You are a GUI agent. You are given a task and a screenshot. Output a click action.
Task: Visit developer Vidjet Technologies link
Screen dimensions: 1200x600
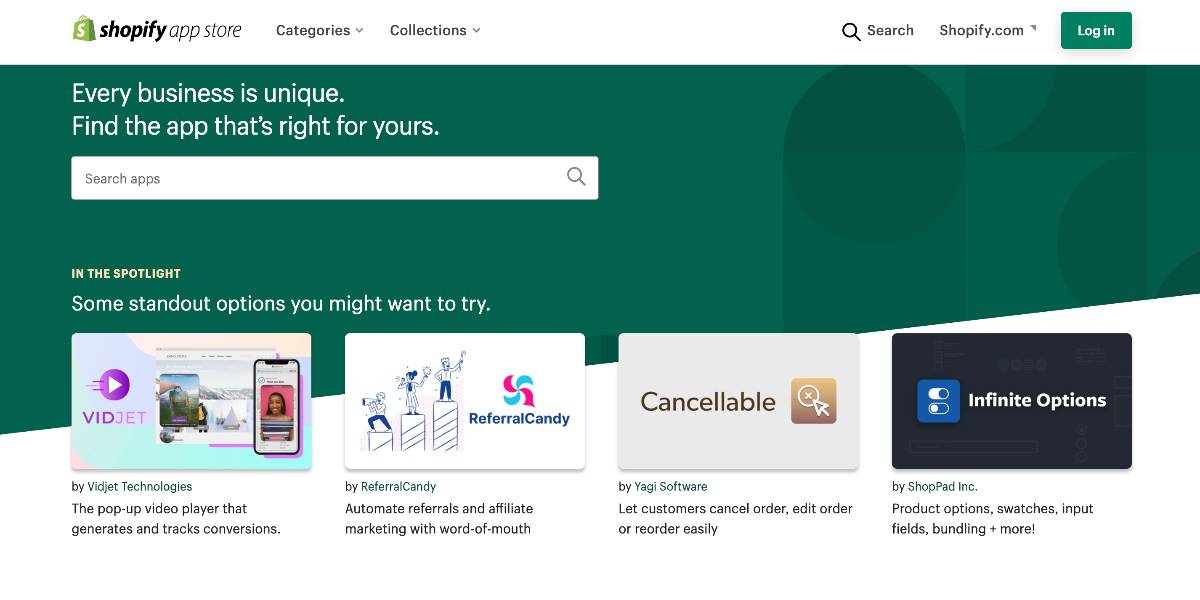(140, 487)
